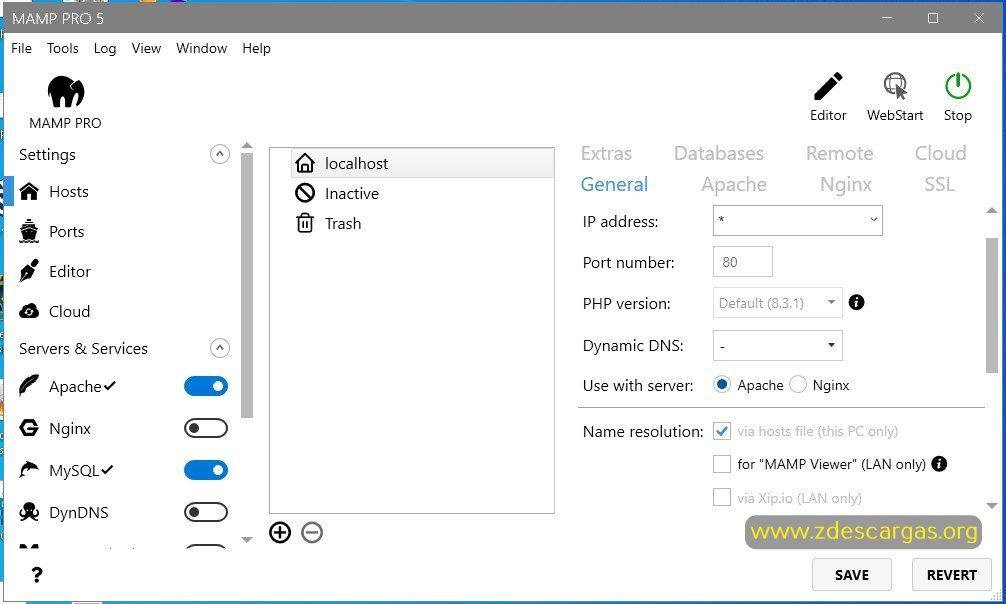1006x604 pixels.
Task: Toggle the MySQL server switch
Action: click(206, 470)
